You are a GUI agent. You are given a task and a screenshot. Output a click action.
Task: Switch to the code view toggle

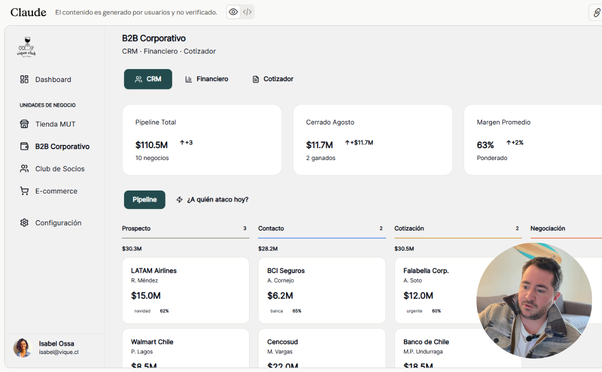(x=247, y=12)
